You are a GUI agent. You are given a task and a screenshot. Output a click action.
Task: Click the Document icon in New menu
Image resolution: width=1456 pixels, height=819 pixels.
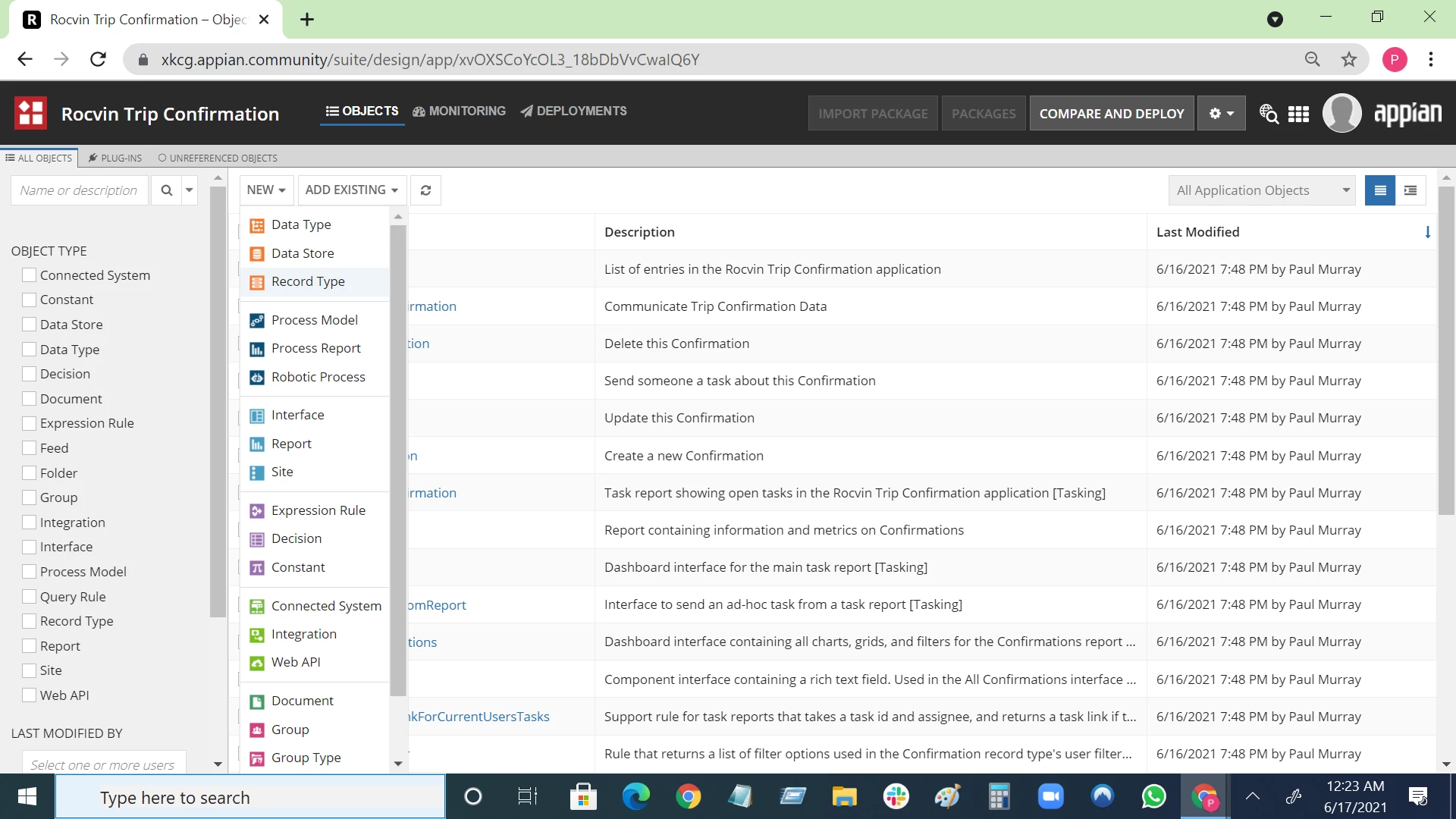click(x=257, y=701)
